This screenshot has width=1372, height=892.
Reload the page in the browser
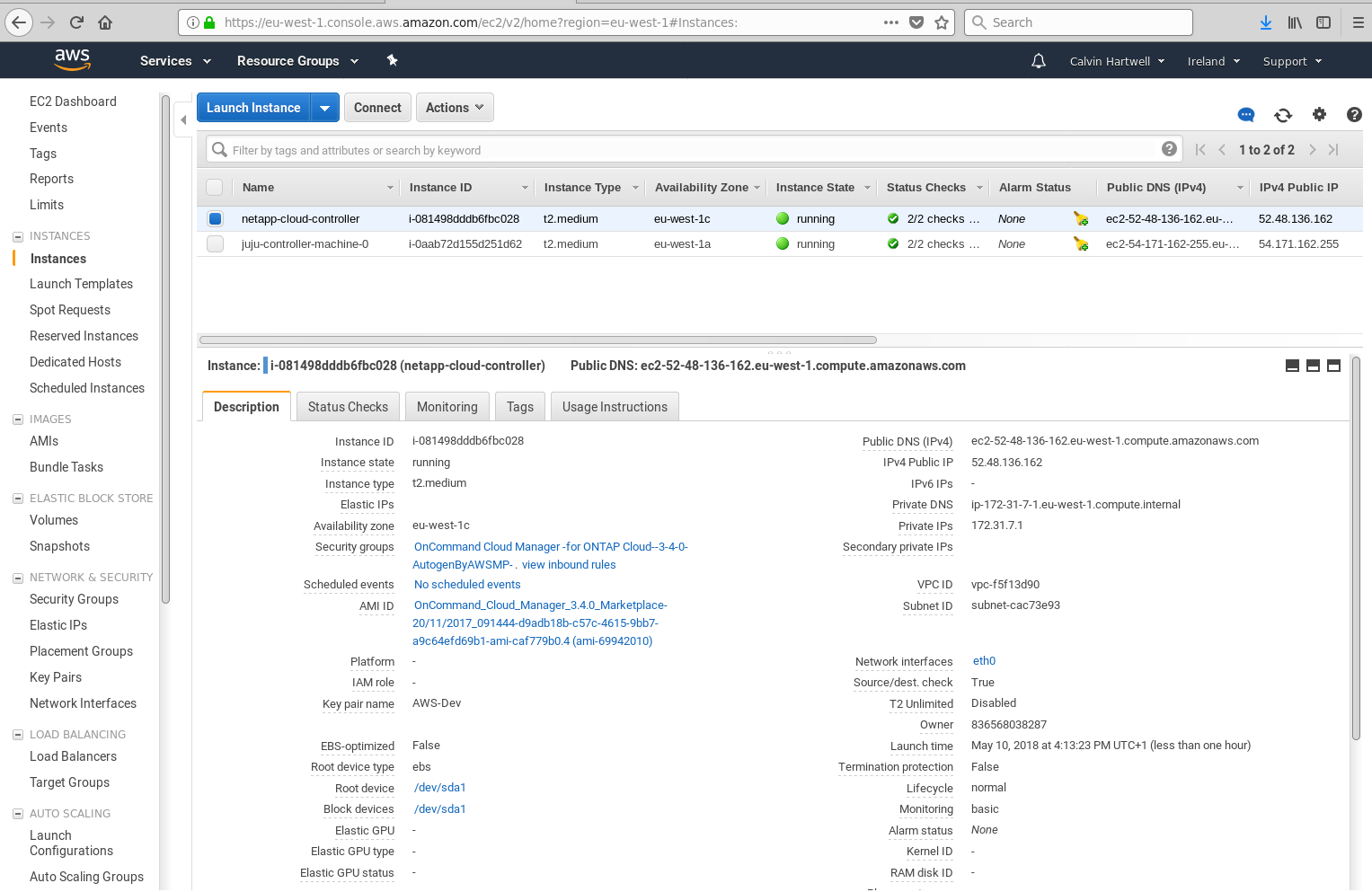point(76,22)
